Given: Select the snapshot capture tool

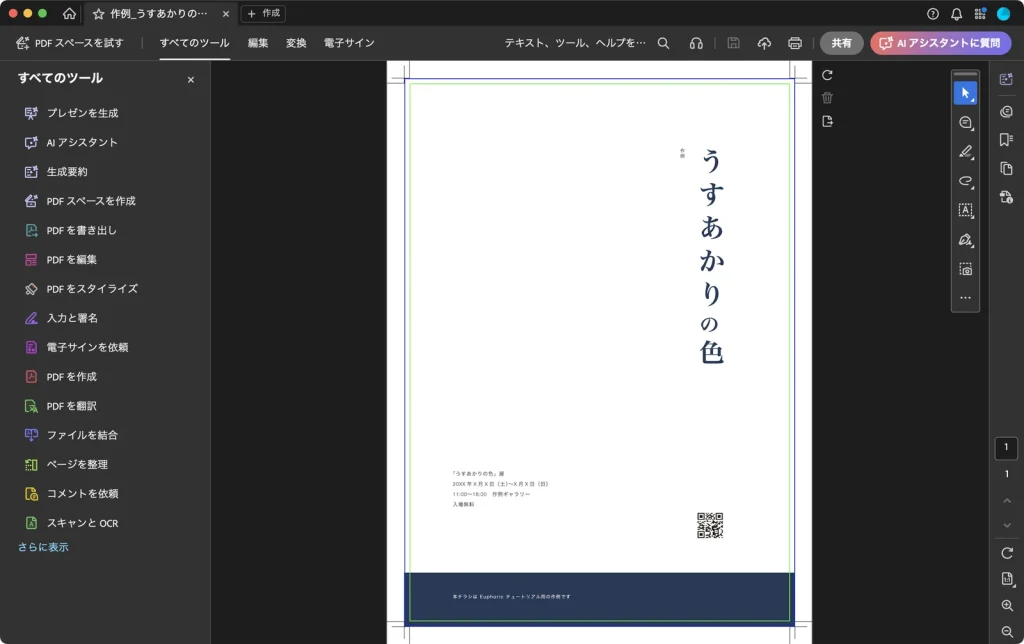Looking at the screenshot, I should coord(965,269).
